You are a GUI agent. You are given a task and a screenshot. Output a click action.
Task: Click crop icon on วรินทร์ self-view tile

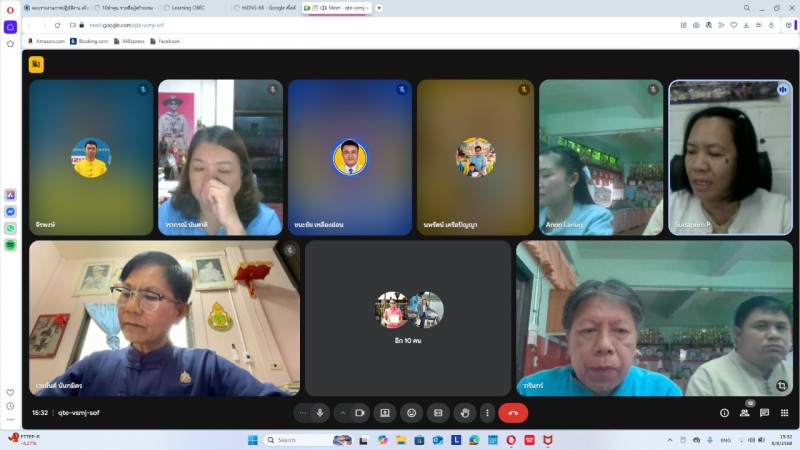coord(782,385)
